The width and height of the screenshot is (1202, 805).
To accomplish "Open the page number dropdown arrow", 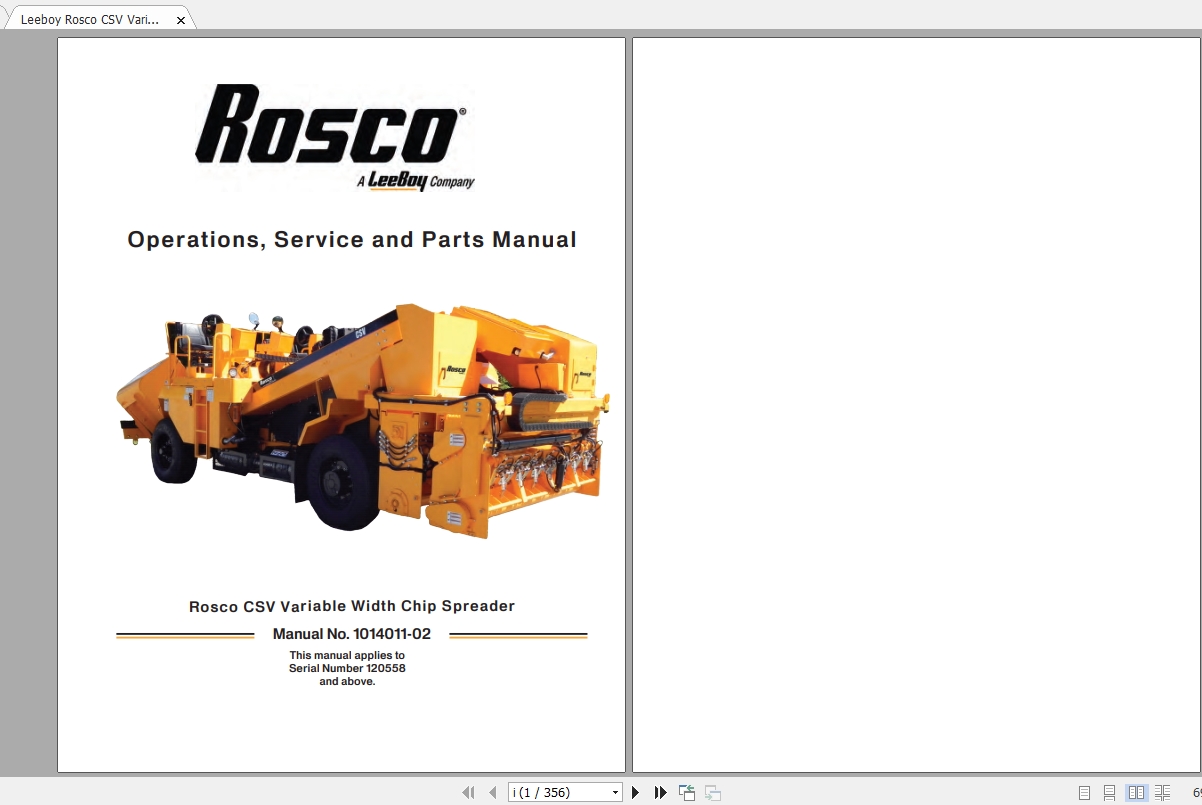I will (x=615, y=792).
